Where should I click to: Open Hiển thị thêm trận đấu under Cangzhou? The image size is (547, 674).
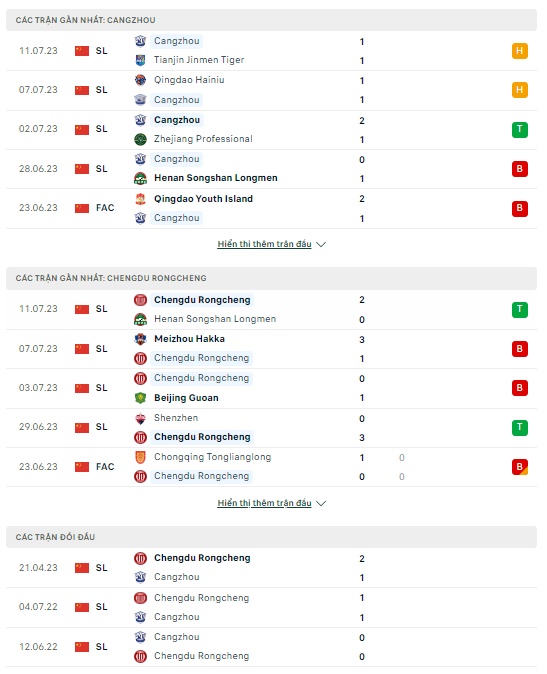(264, 244)
